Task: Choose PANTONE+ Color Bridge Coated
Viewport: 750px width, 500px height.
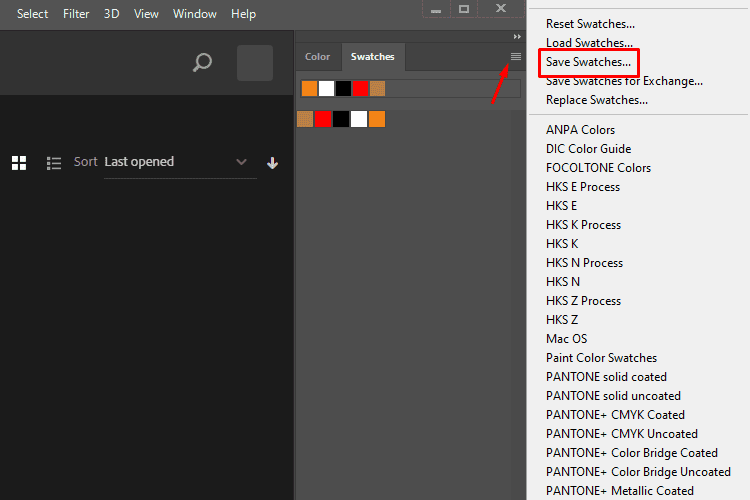Action: pyautogui.click(x=632, y=453)
